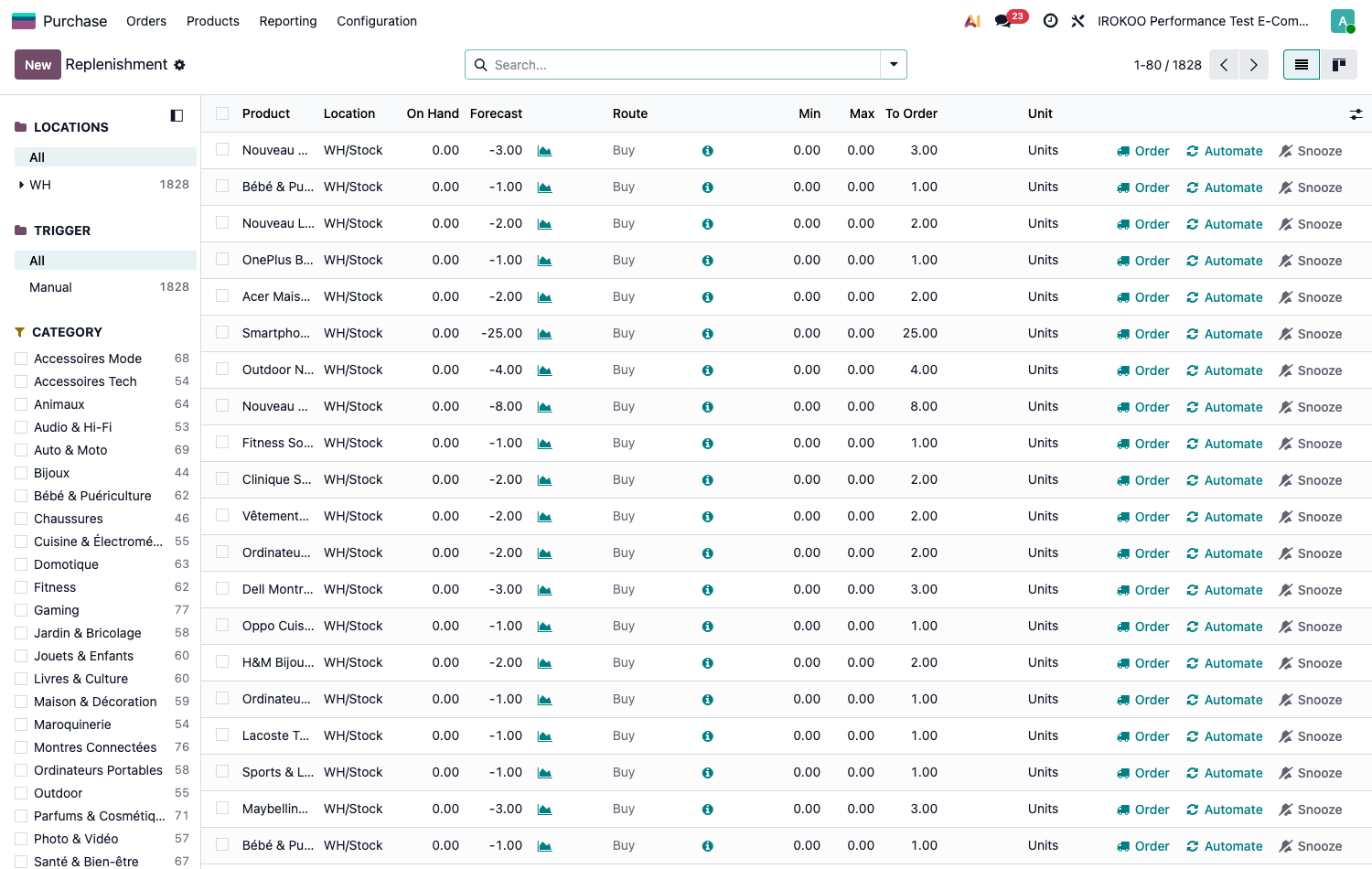Click info icon on Smartpho... row
Viewport: 1372px width, 869px height.
(708, 334)
